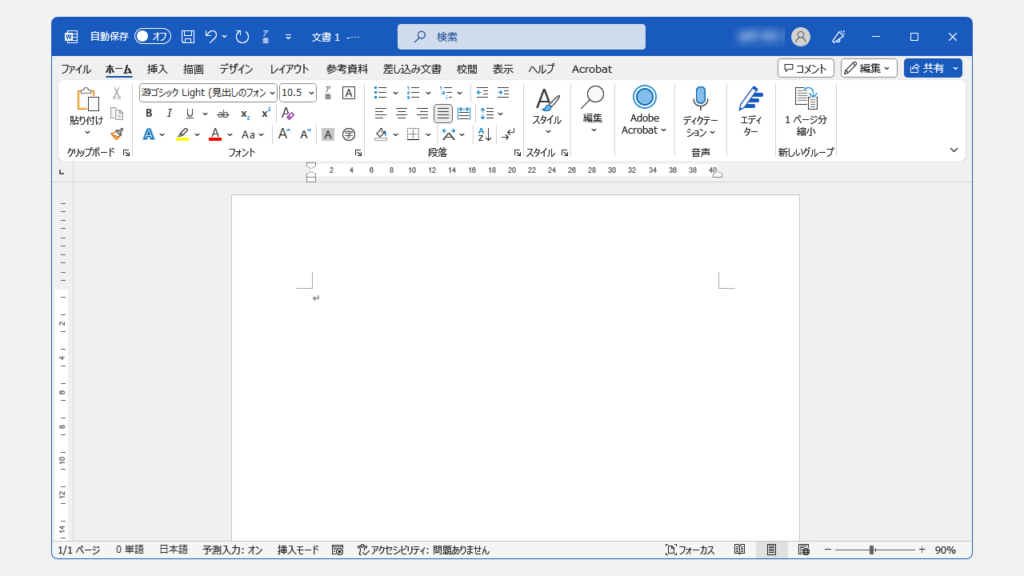
Task: Click the Format Painter brush icon
Action: point(117,133)
